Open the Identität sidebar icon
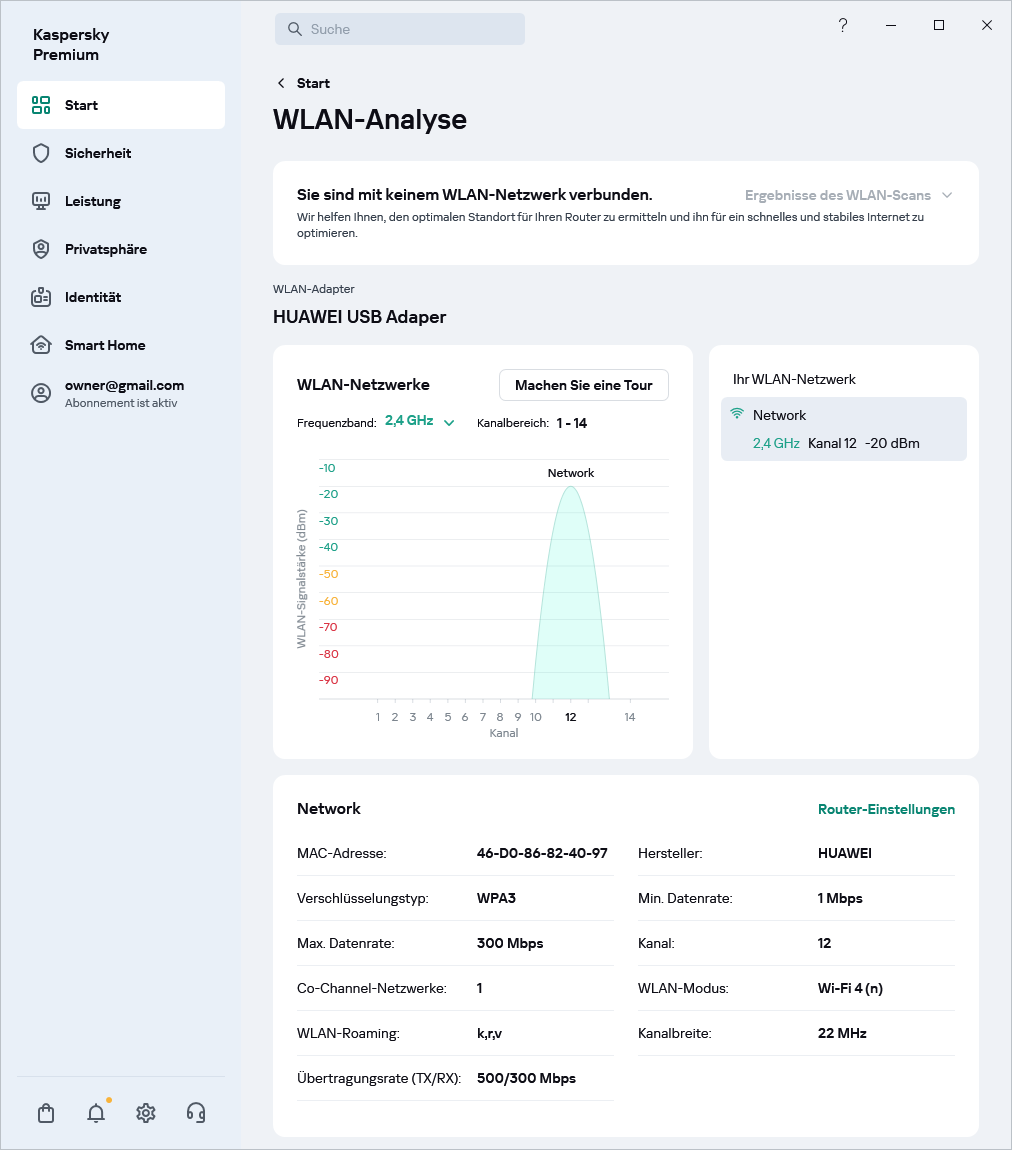The width and height of the screenshot is (1012, 1150). pyautogui.click(x=40, y=296)
